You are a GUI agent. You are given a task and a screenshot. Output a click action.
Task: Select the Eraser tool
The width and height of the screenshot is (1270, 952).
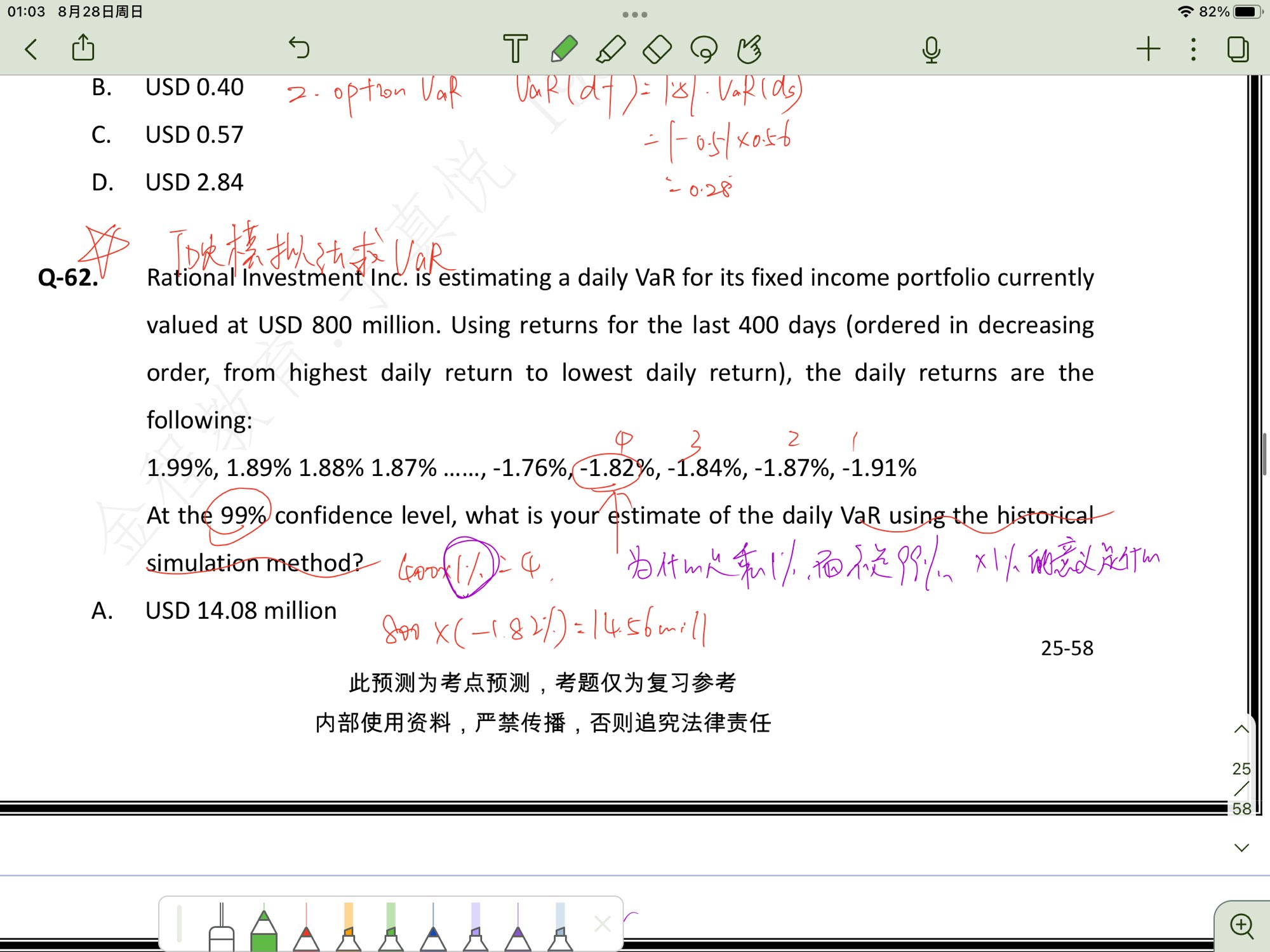[657, 49]
